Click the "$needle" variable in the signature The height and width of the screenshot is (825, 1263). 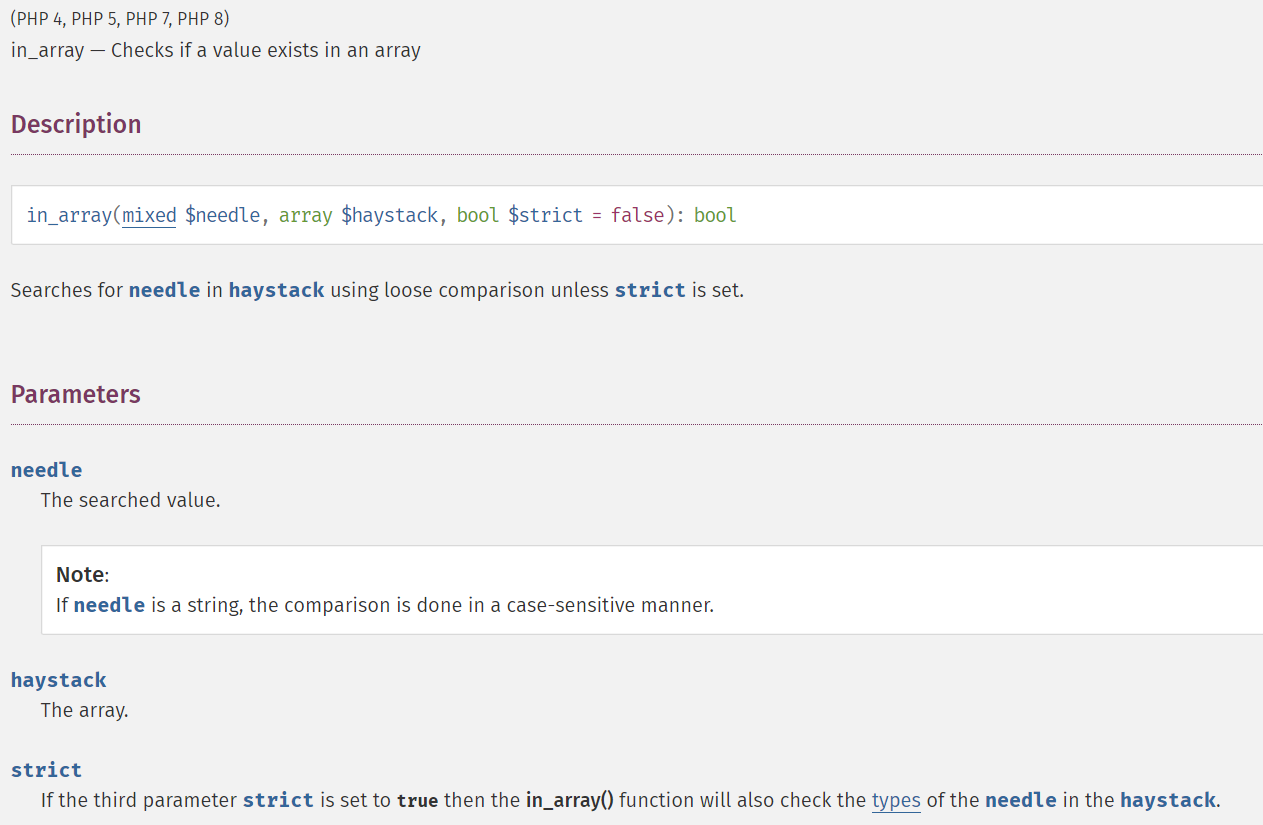pos(223,215)
